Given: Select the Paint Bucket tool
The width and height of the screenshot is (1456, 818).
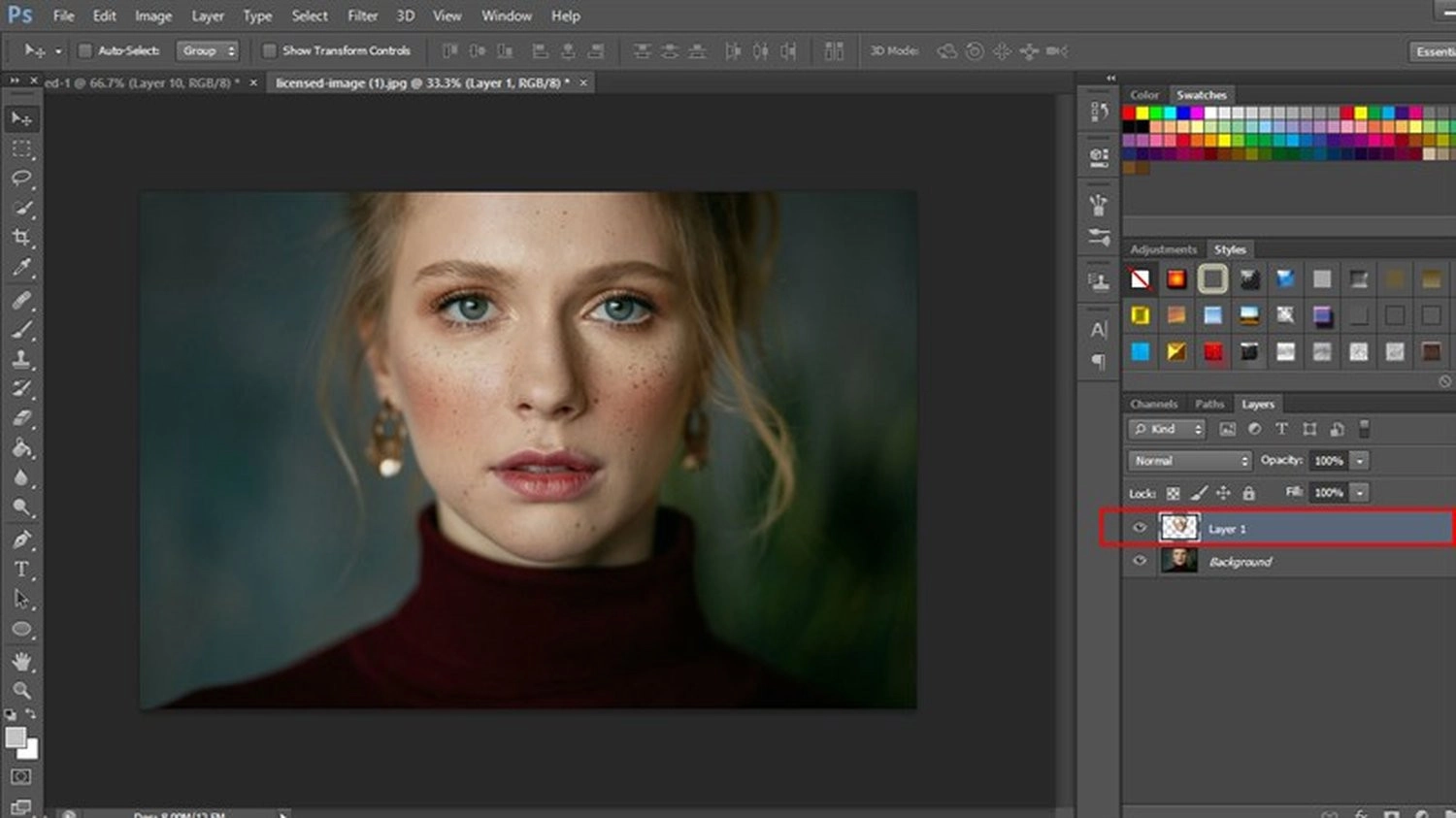Looking at the screenshot, I should tap(21, 448).
